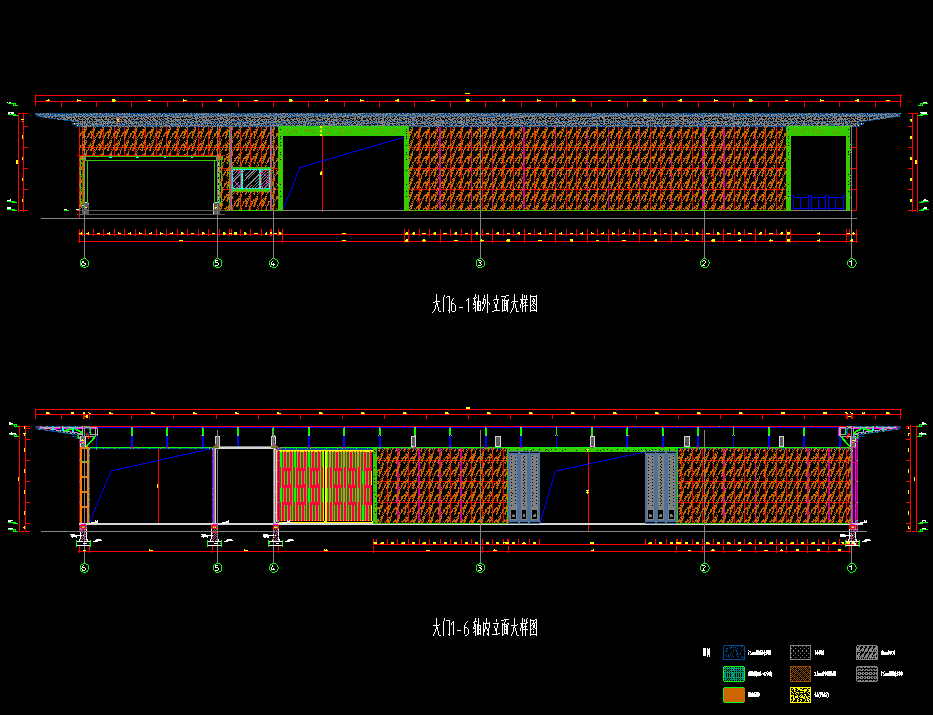Image resolution: width=933 pixels, height=715 pixels.
Task: Select the red-green striped gate panel
Action: pos(325,486)
